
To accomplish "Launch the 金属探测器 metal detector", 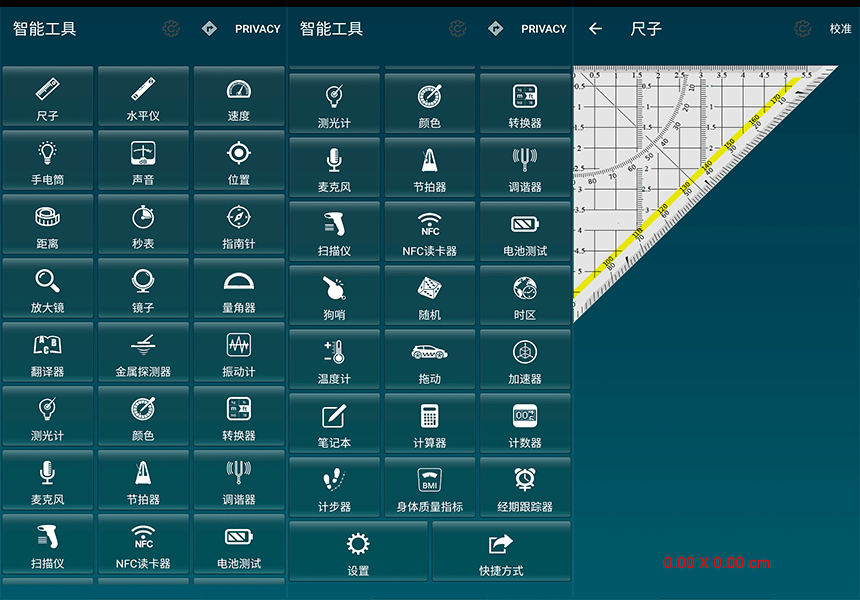I will tap(143, 353).
